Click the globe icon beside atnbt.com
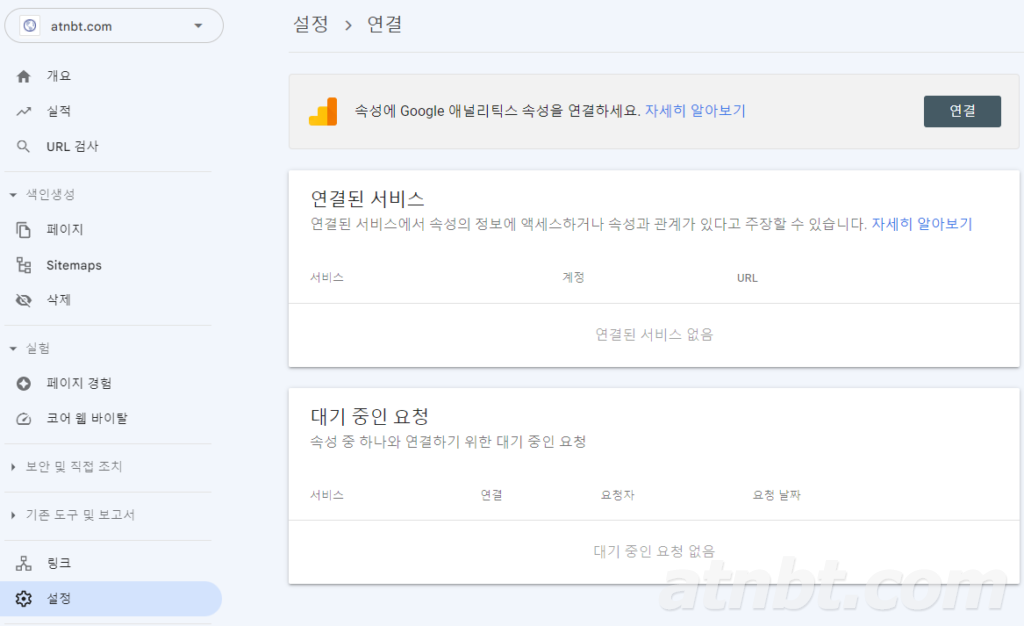Viewport: 1024px width, 626px height. click(x=29, y=26)
